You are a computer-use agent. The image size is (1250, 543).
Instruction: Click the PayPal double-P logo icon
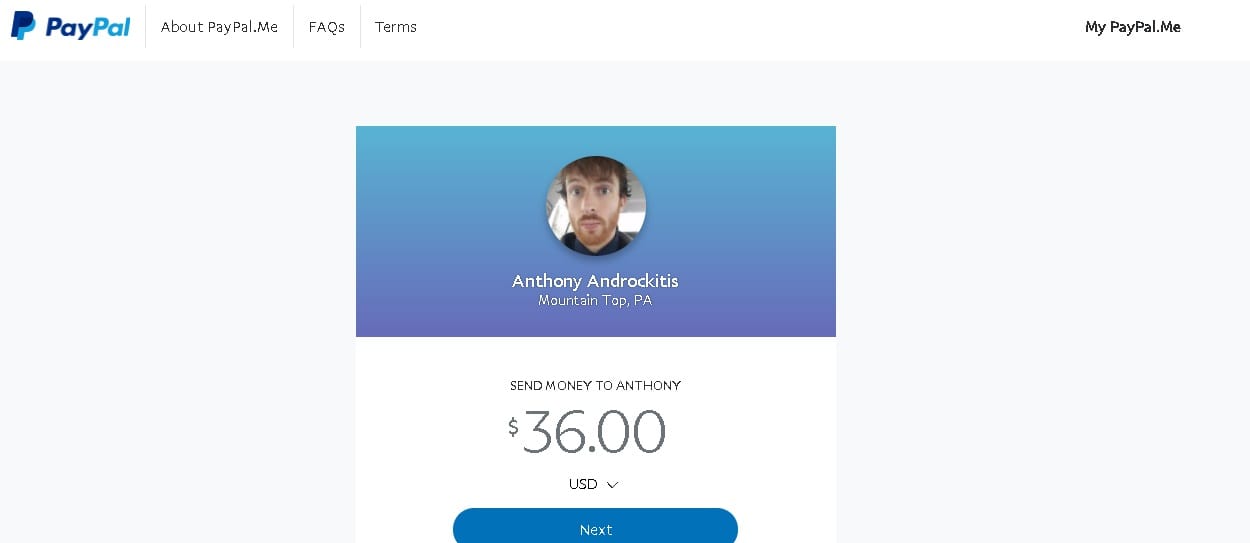[23, 26]
